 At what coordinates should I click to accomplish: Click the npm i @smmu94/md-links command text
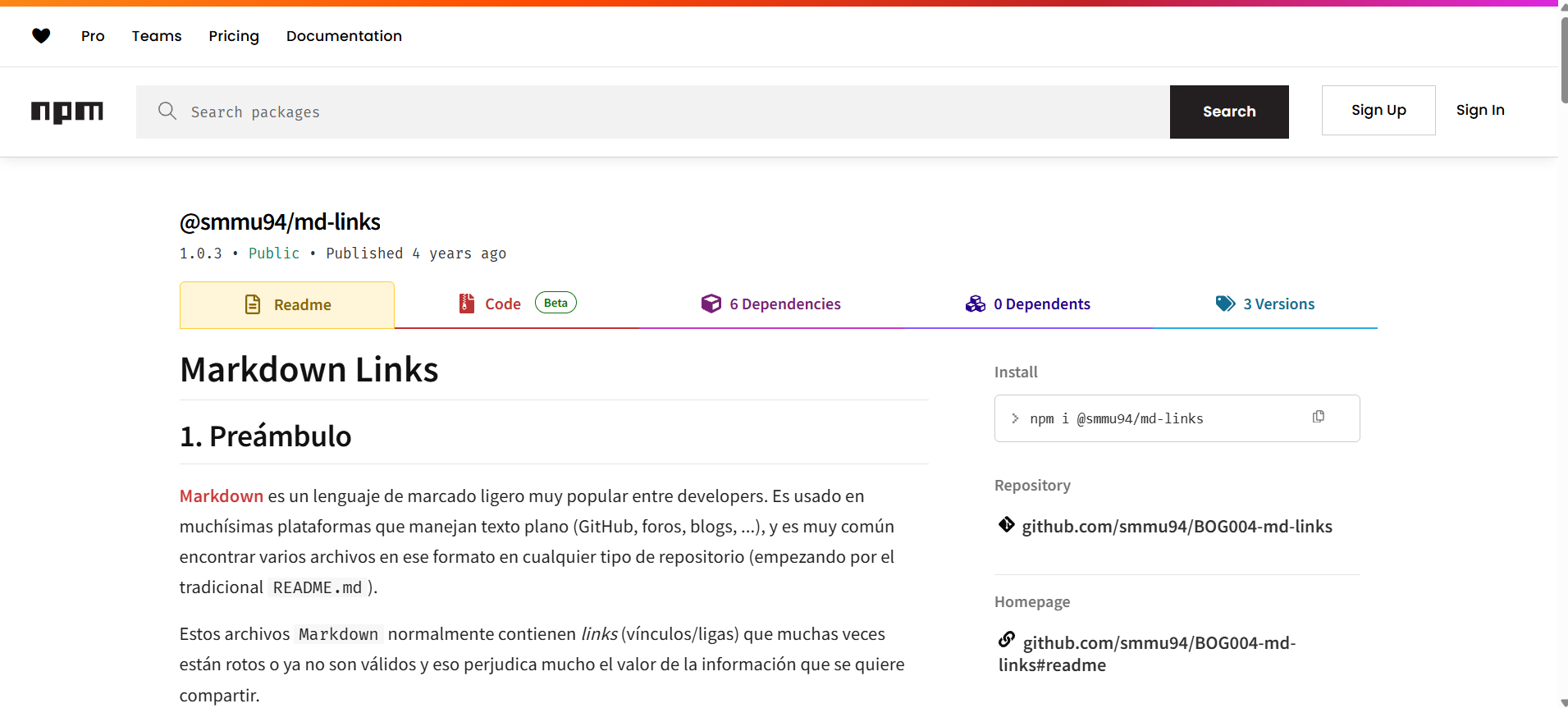(1117, 418)
